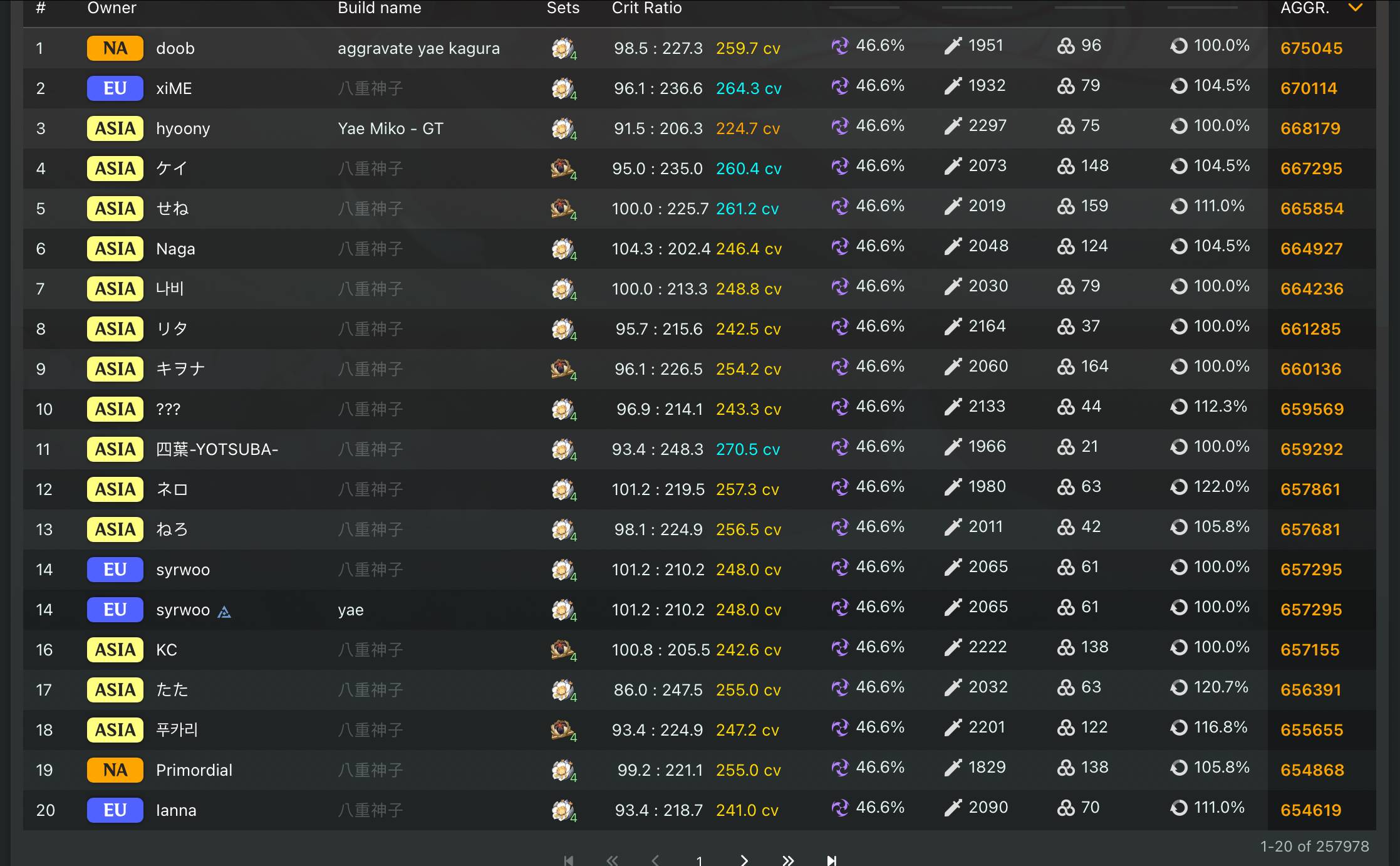Click the Build name column header
Screen dimensions: 1400x866
(380, 8)
